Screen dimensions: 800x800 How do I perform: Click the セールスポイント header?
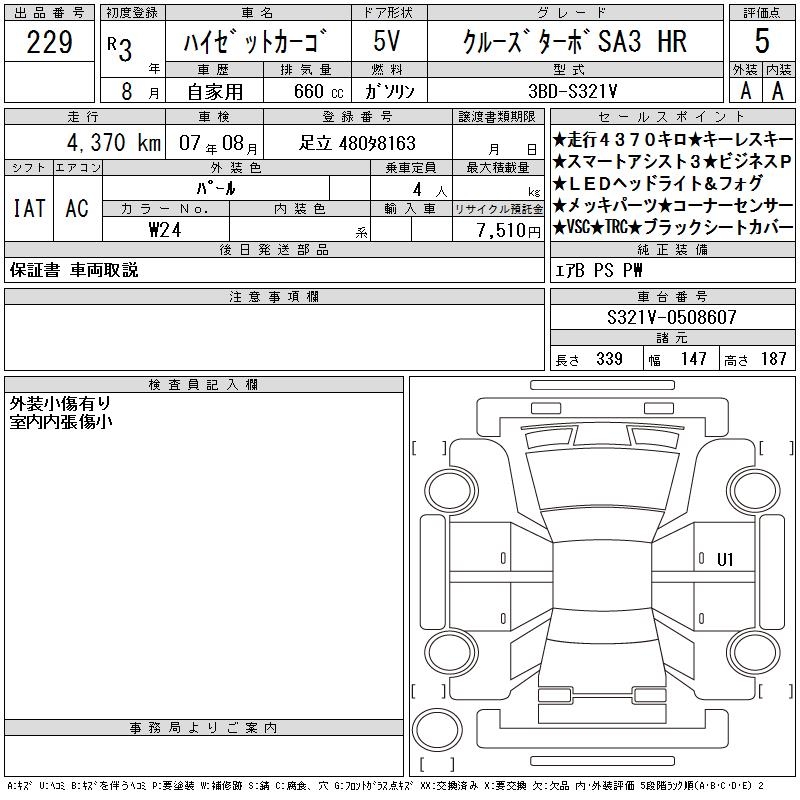(x=672, y=117)
